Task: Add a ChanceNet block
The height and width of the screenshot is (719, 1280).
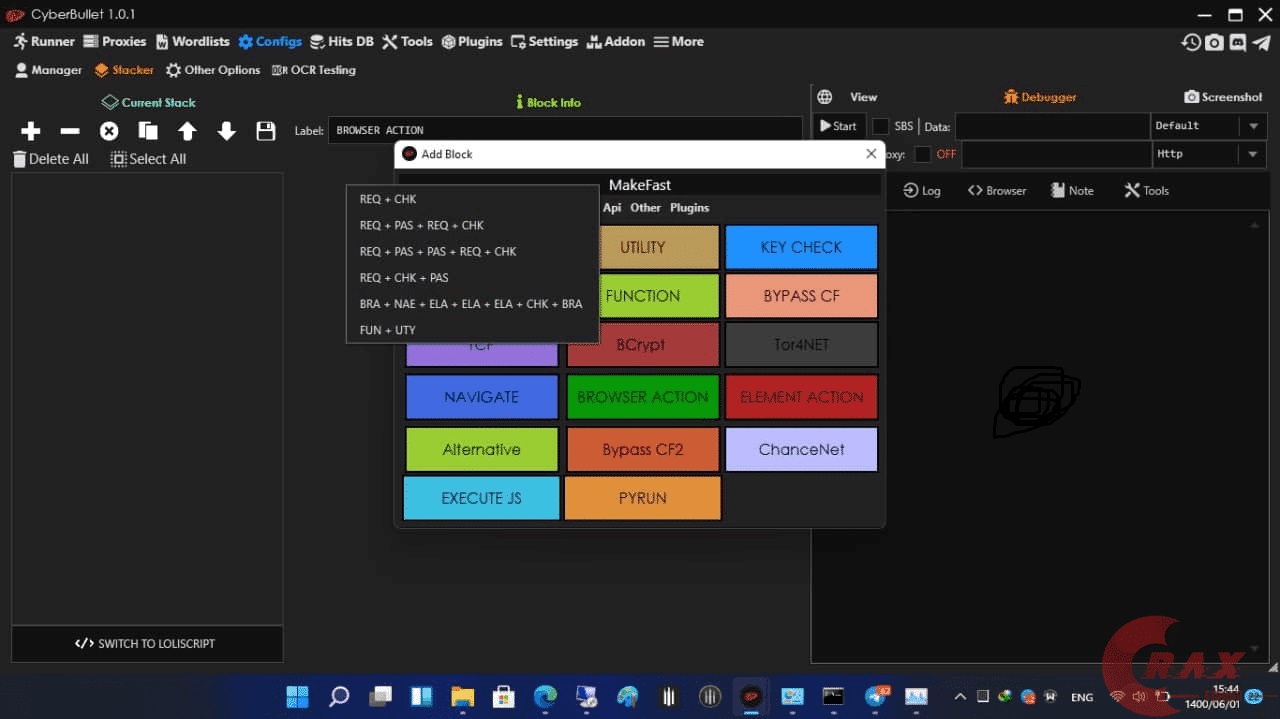Action: 801,450
